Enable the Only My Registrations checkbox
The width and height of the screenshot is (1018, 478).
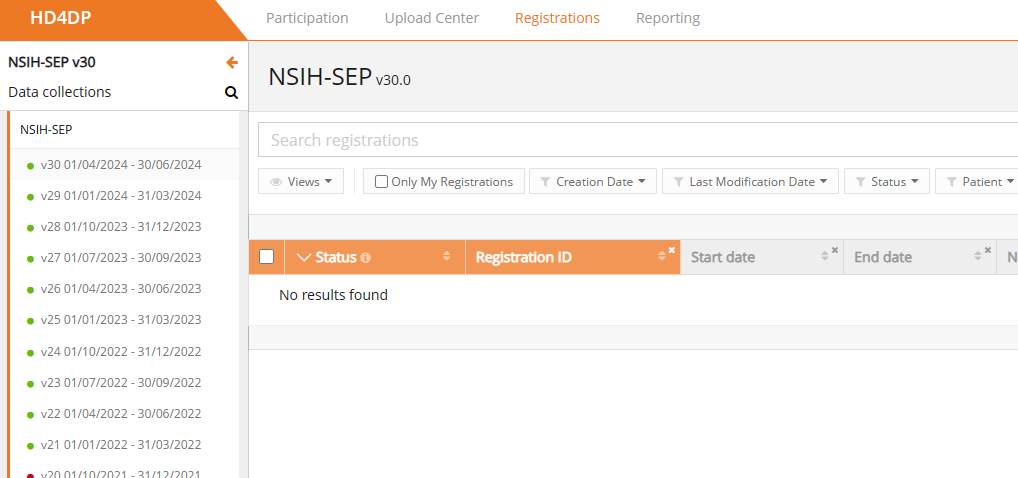(x=381, y=182)
